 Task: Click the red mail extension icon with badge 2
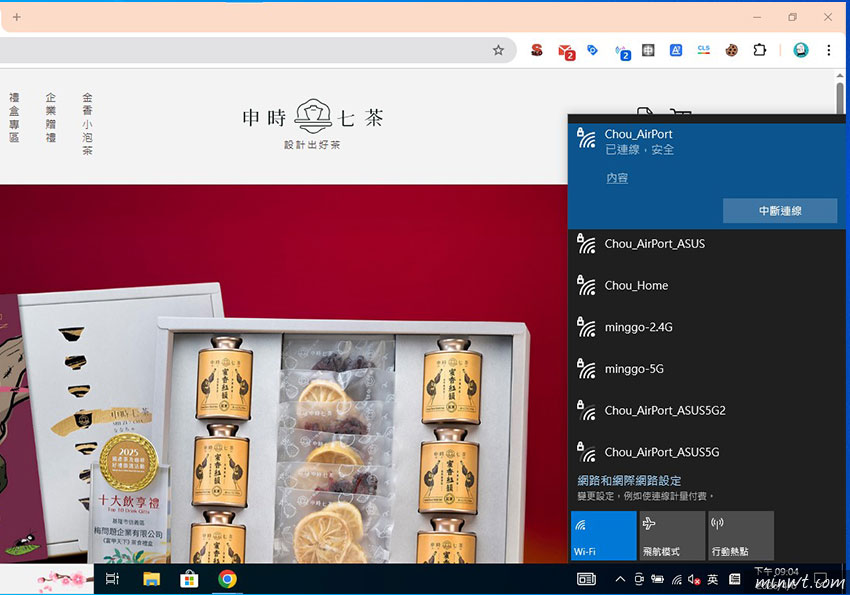point(565,50)
